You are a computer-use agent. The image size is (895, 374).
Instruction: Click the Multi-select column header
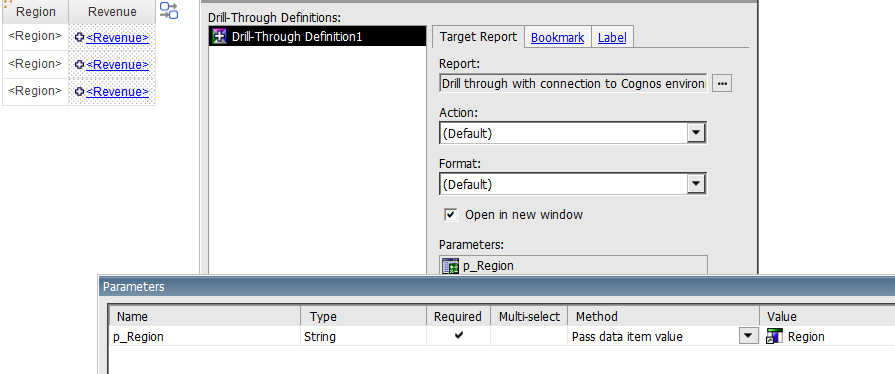[x=529, y=316]
